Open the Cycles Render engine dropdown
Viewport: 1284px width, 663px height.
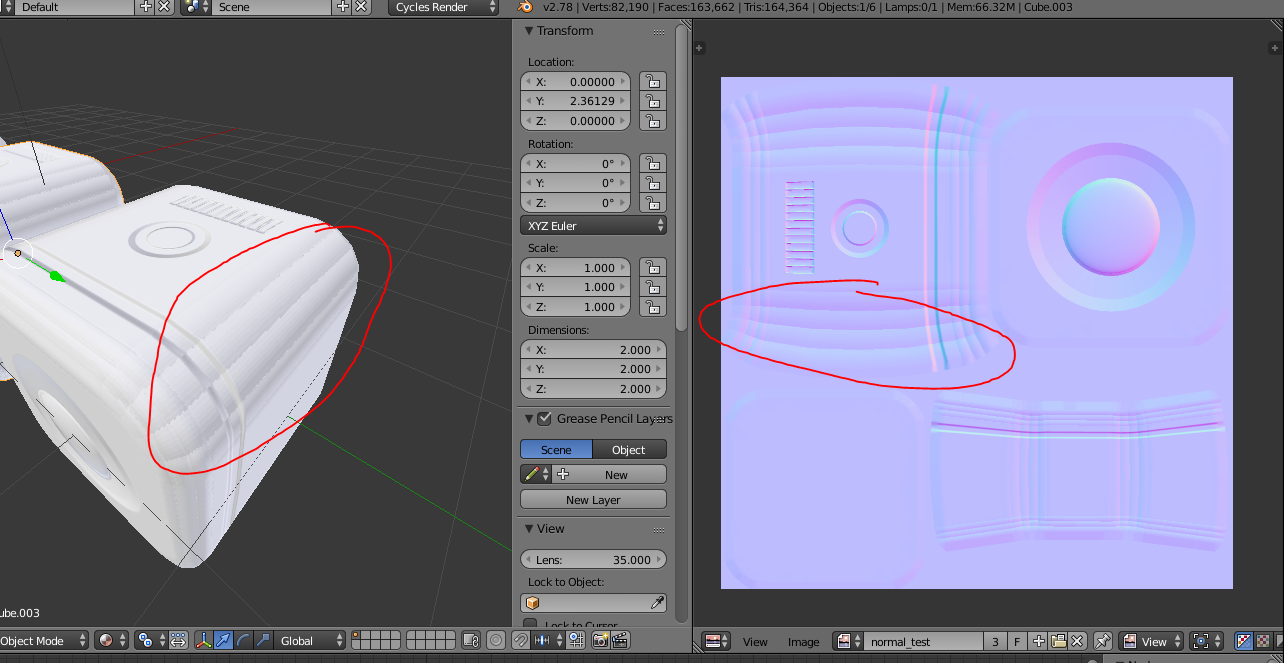tap(443, 7)
